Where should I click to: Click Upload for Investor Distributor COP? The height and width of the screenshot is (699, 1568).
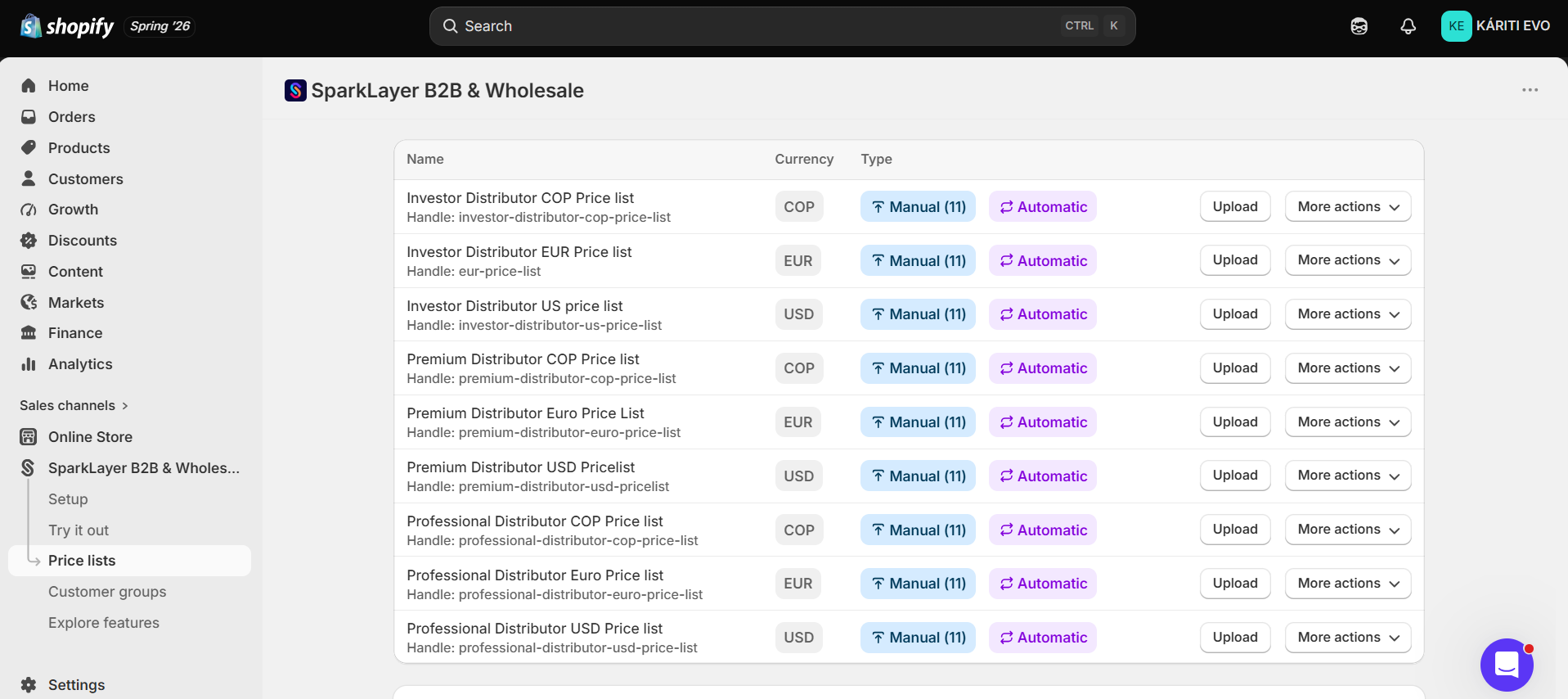[1235, 207]
